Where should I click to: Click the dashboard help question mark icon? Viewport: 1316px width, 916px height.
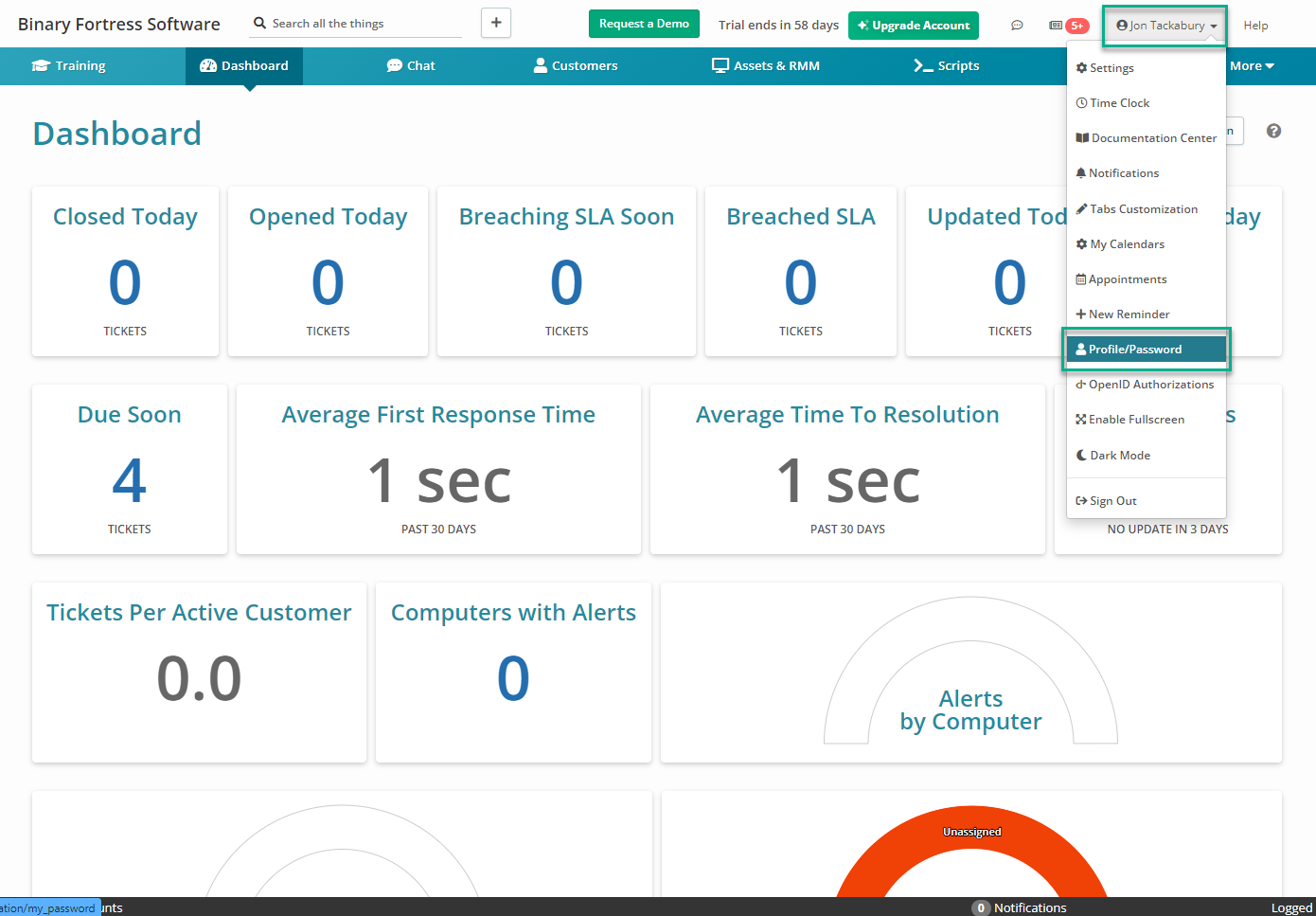tap(1273, 131)
